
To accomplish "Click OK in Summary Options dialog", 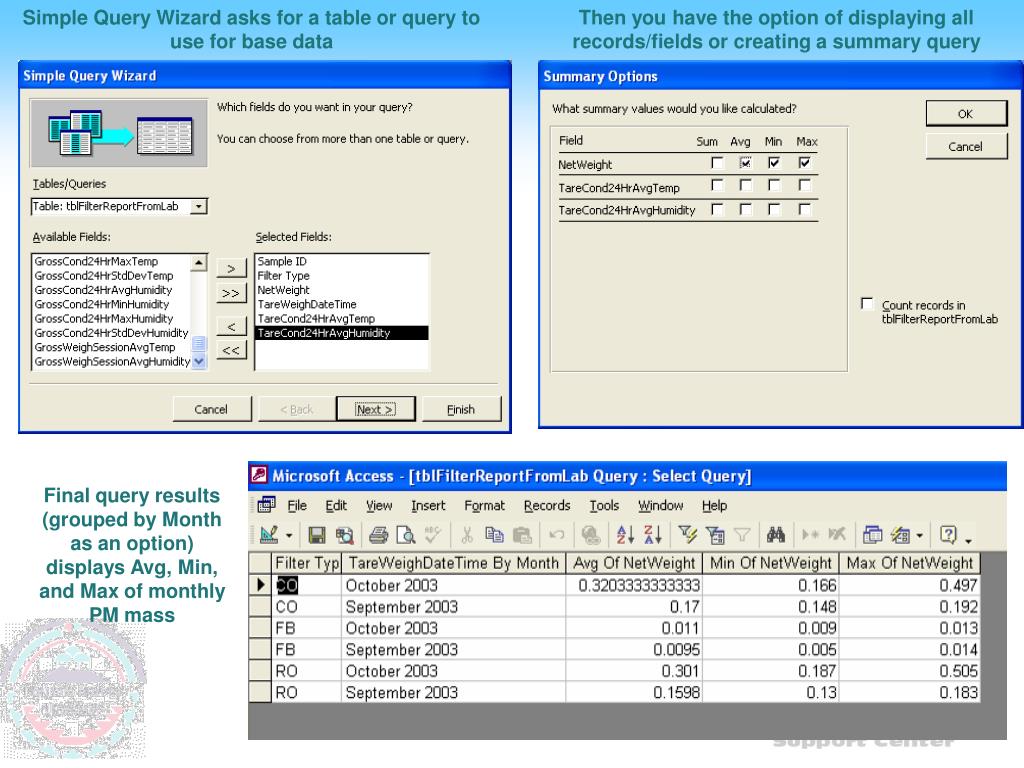I will point(966,114).
